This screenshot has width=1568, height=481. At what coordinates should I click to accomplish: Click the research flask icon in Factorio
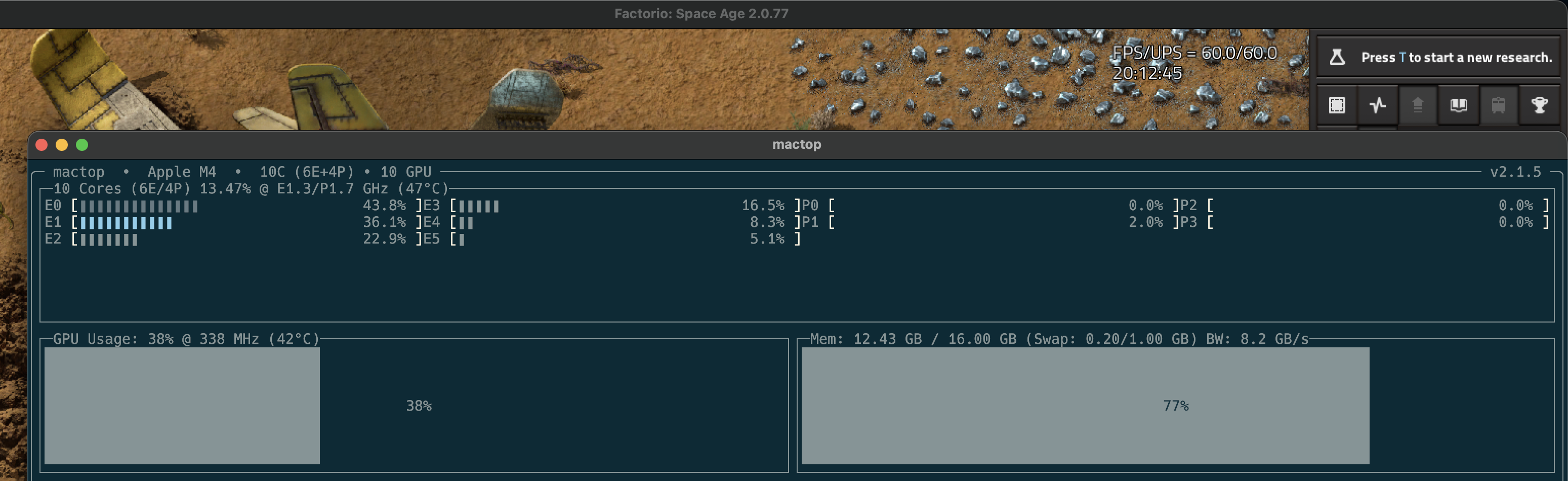1337,57
